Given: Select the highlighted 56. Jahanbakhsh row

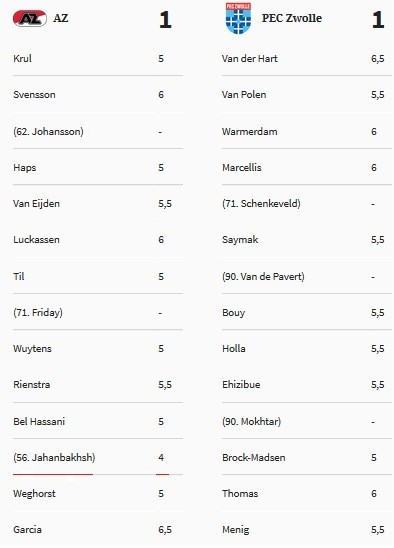Looking at the screenshot, I should point(98,457).
